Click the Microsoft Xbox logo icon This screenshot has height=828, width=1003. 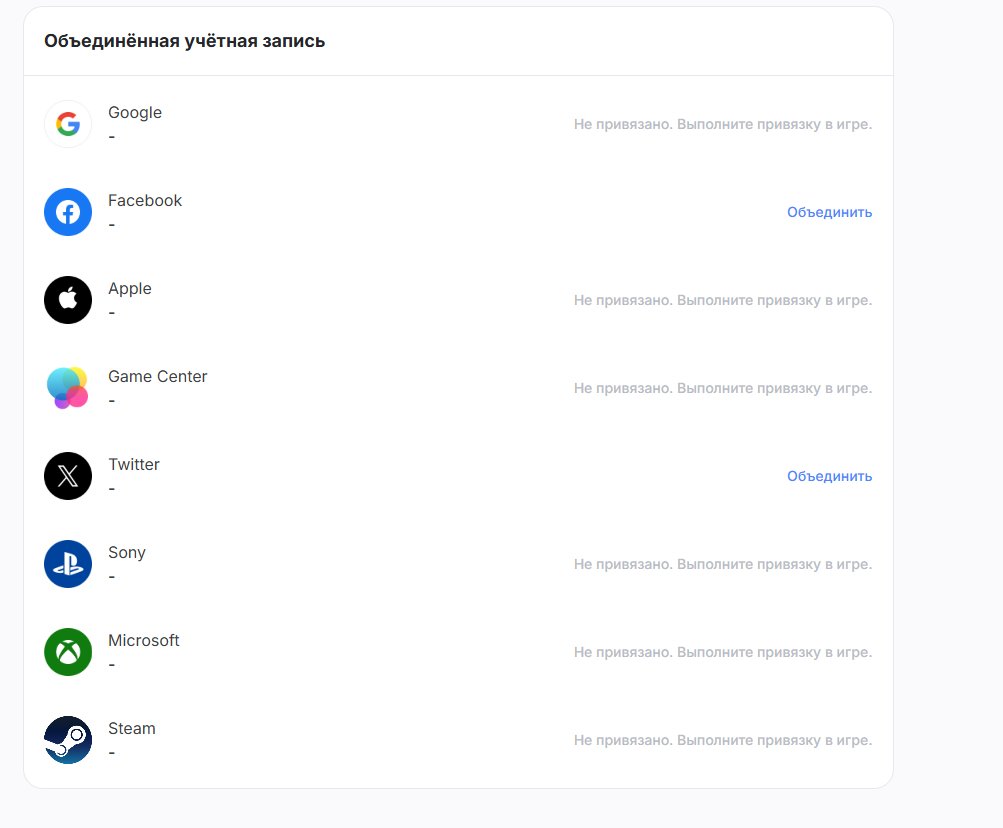pos(68,652)
